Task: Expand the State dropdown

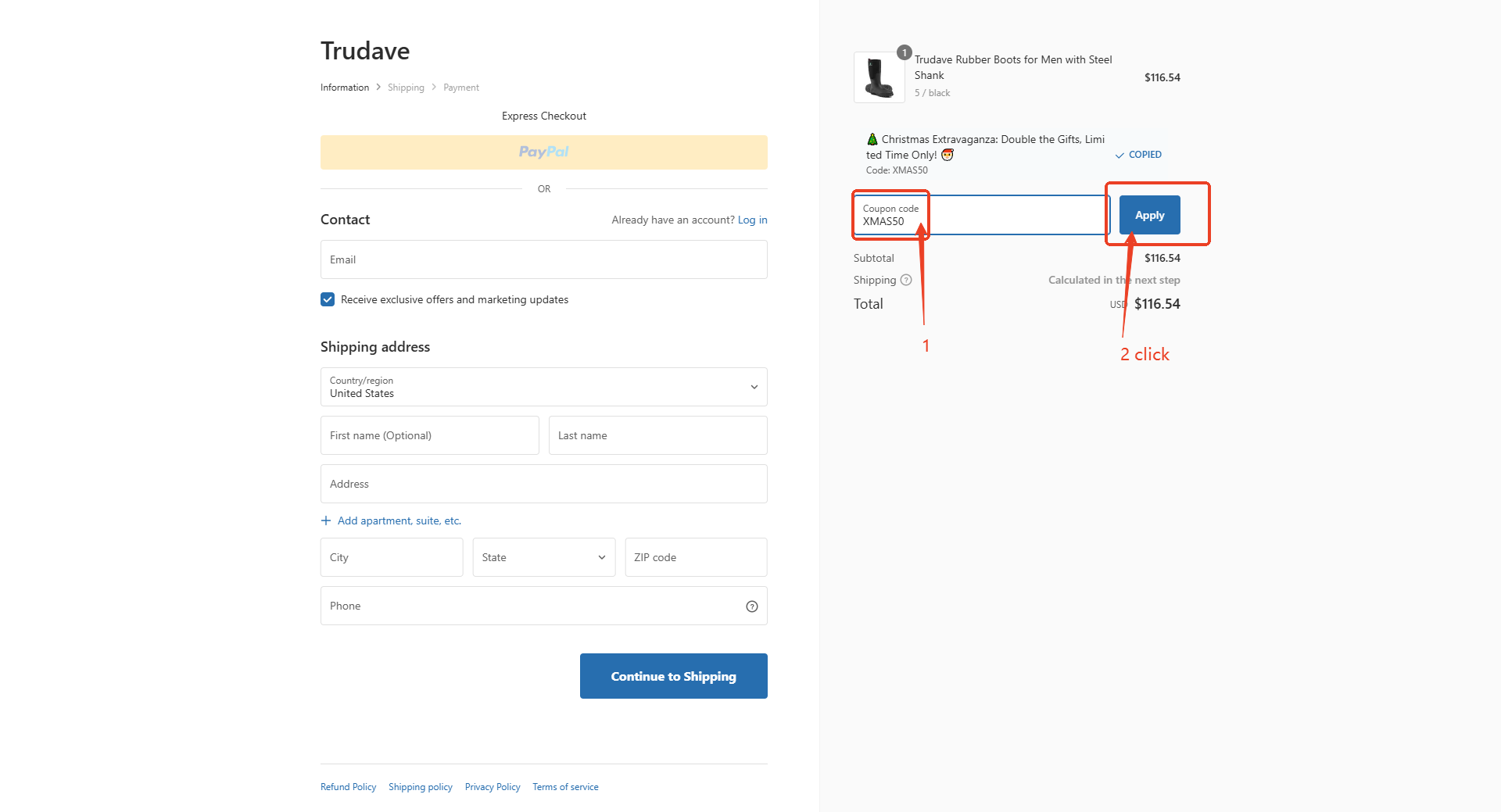Action: coord(543,557)
